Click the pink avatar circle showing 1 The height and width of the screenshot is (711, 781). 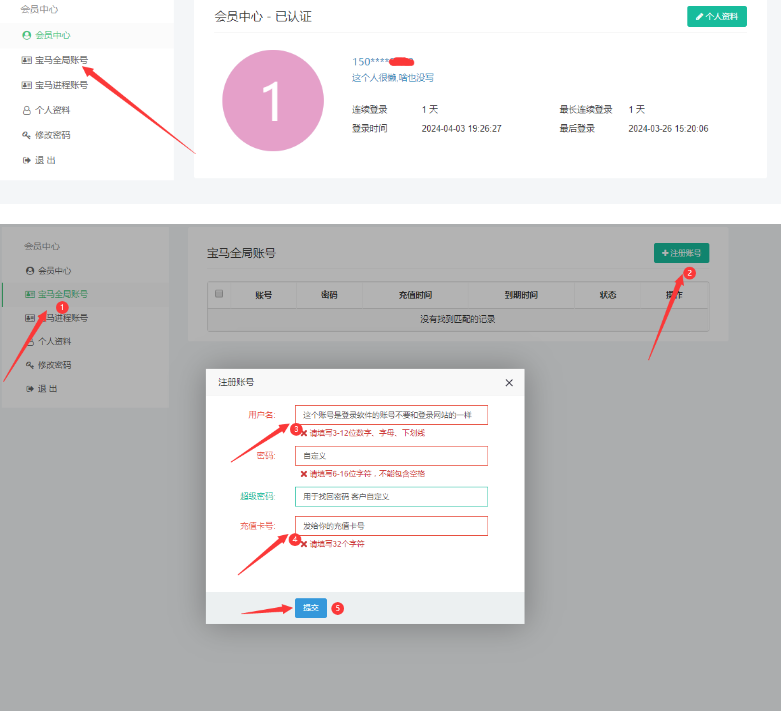(273, 100)
